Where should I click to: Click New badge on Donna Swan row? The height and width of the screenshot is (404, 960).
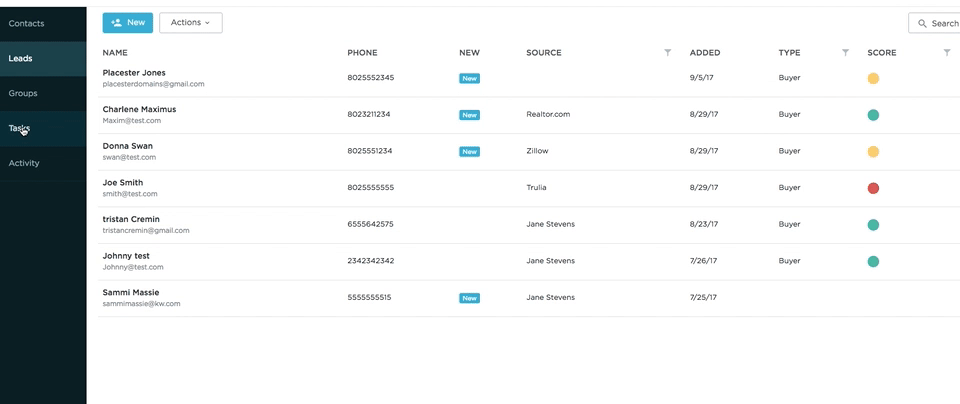coord(470,152)
